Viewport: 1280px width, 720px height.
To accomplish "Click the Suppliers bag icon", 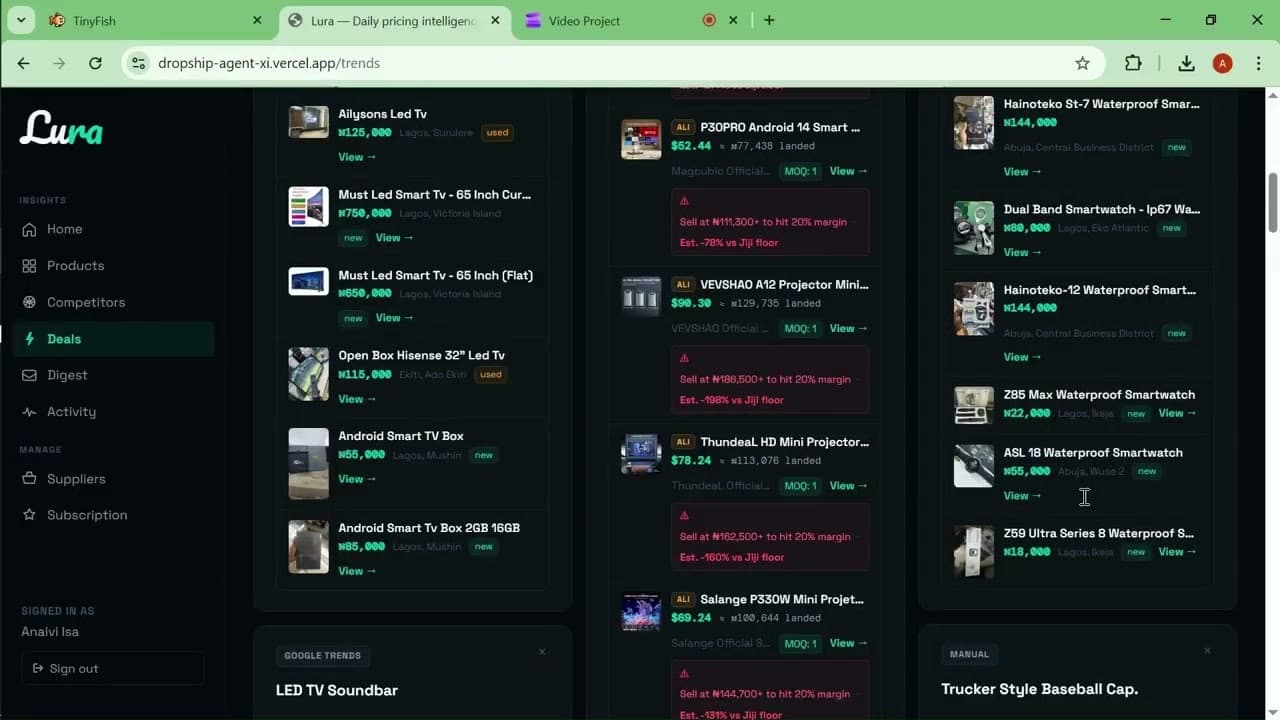I will pyautogui.click(x=29, y=479).
